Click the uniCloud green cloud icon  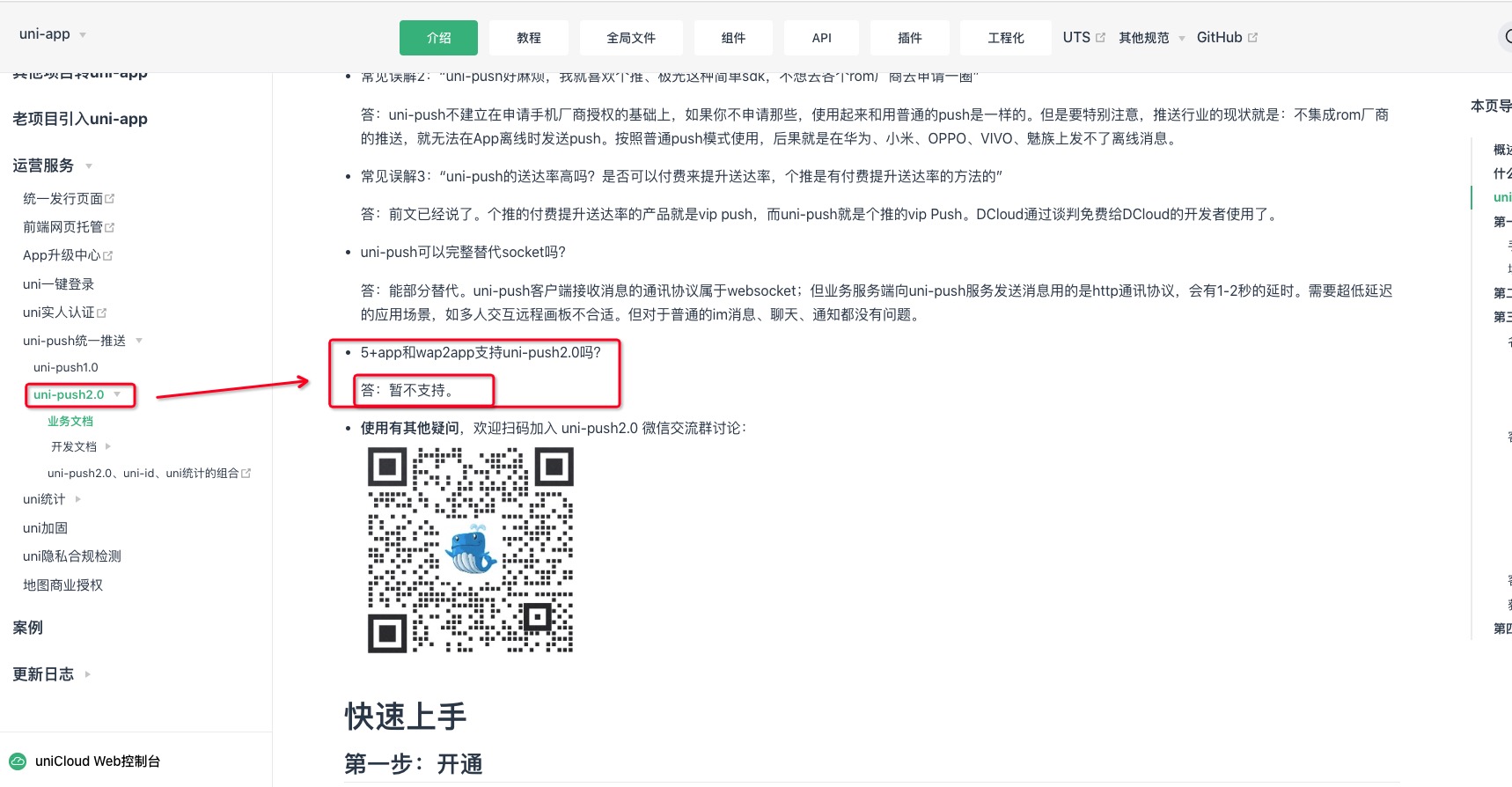18,761
